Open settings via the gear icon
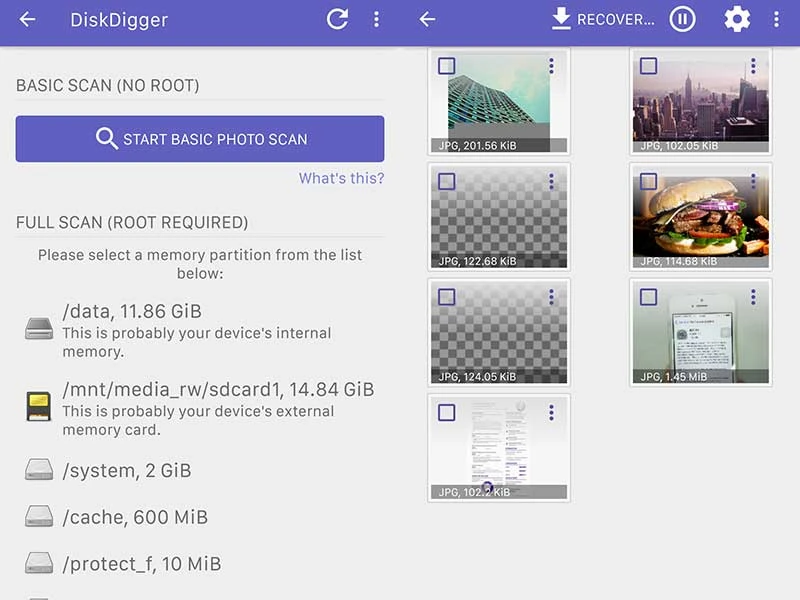Screen dimensions: 800x600 pos(737,20)
